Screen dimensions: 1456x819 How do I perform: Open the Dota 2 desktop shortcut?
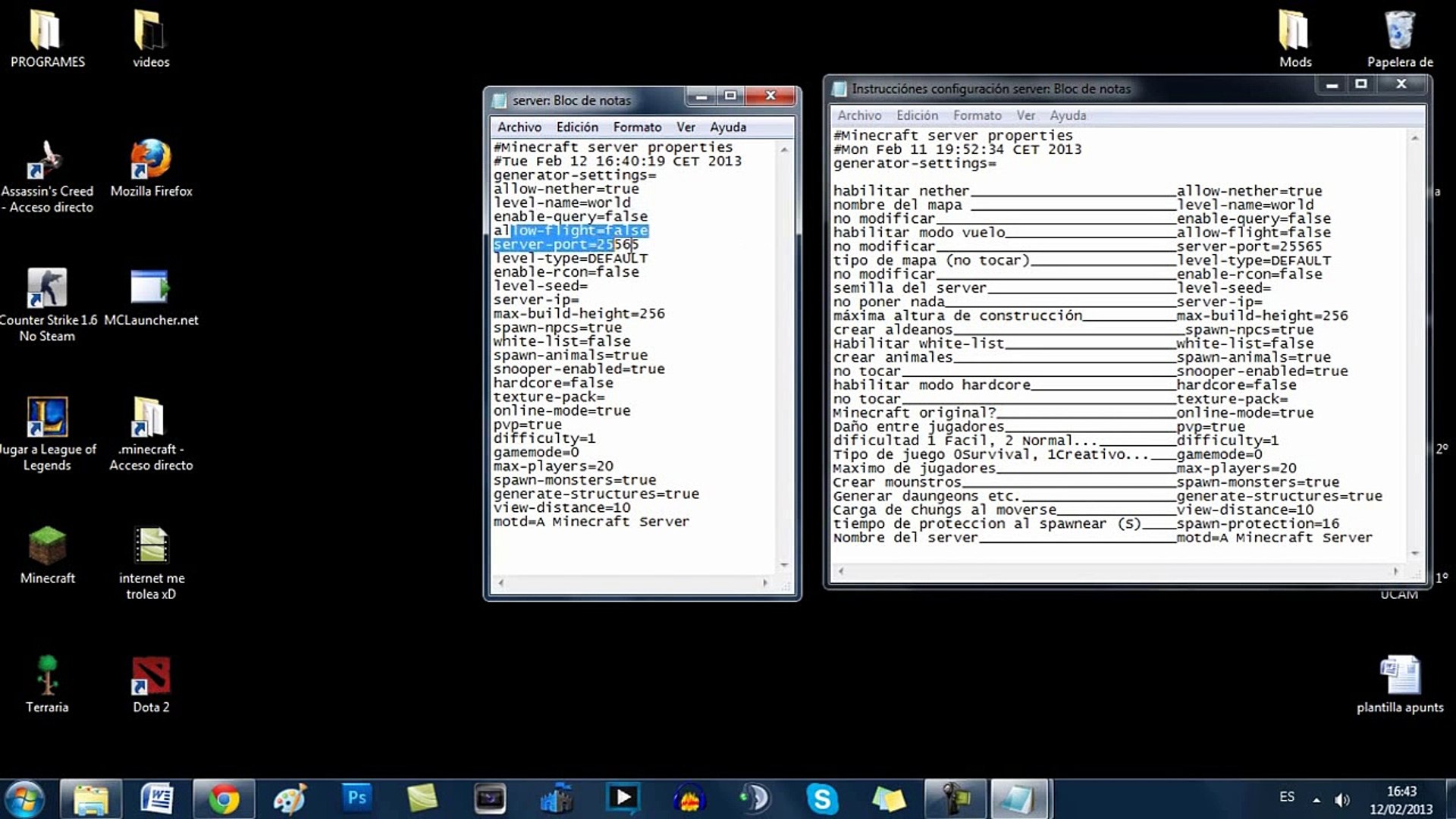pos(151,676)
